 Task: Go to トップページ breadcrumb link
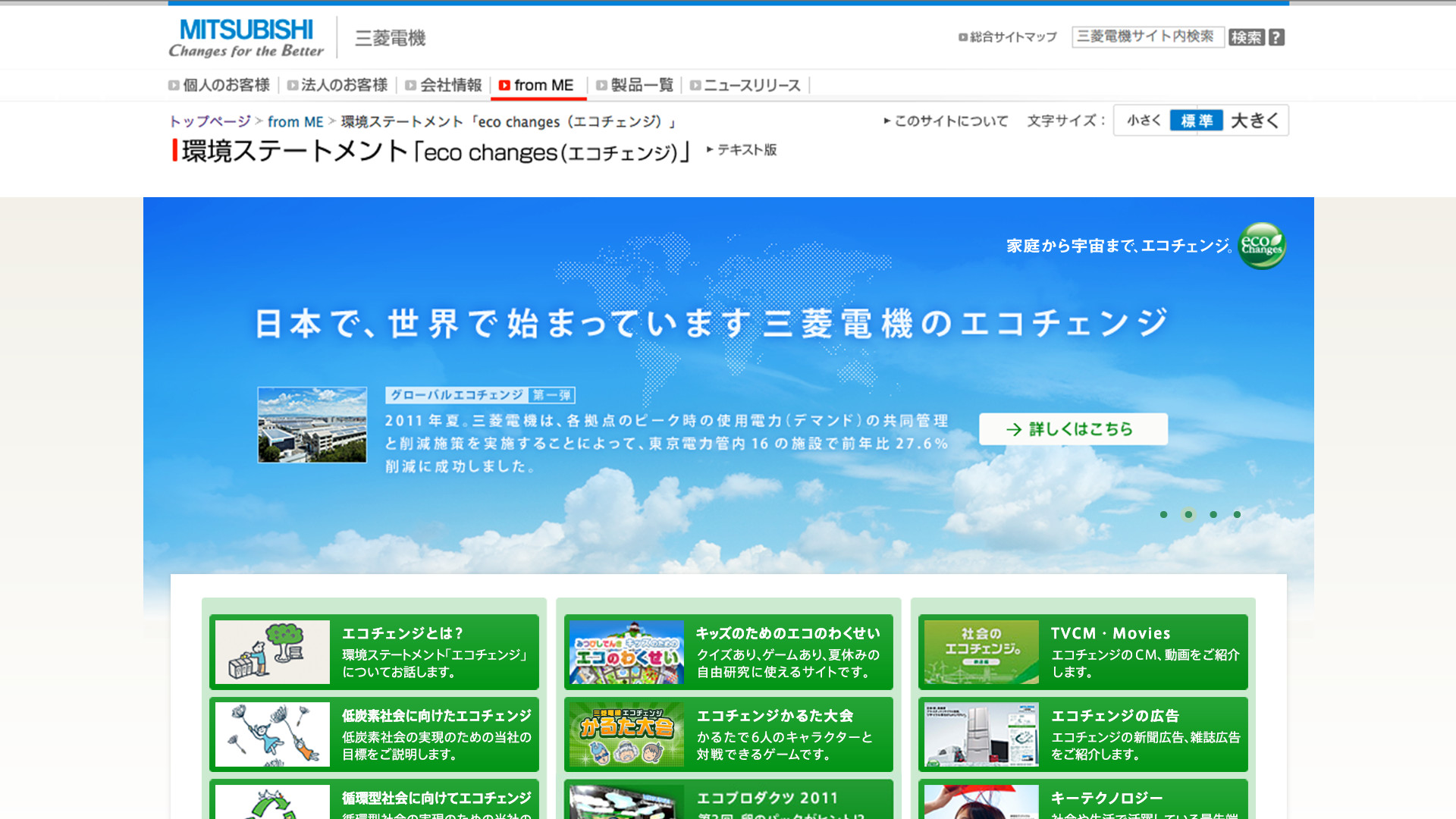click(x=210, y=121)
